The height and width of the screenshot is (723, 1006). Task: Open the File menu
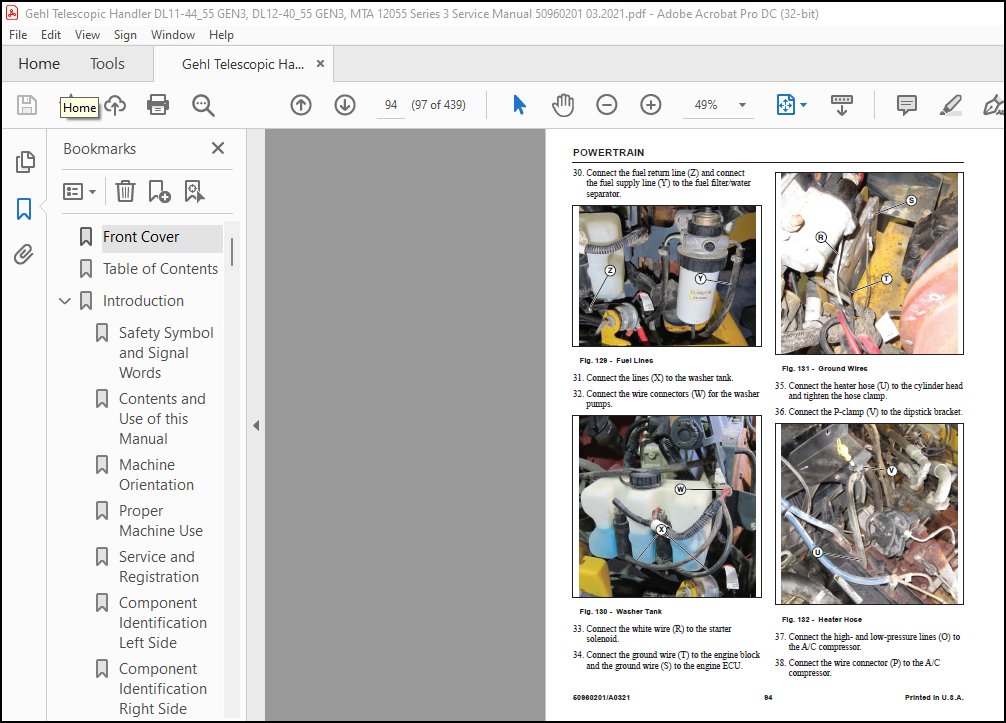[18, 35]
